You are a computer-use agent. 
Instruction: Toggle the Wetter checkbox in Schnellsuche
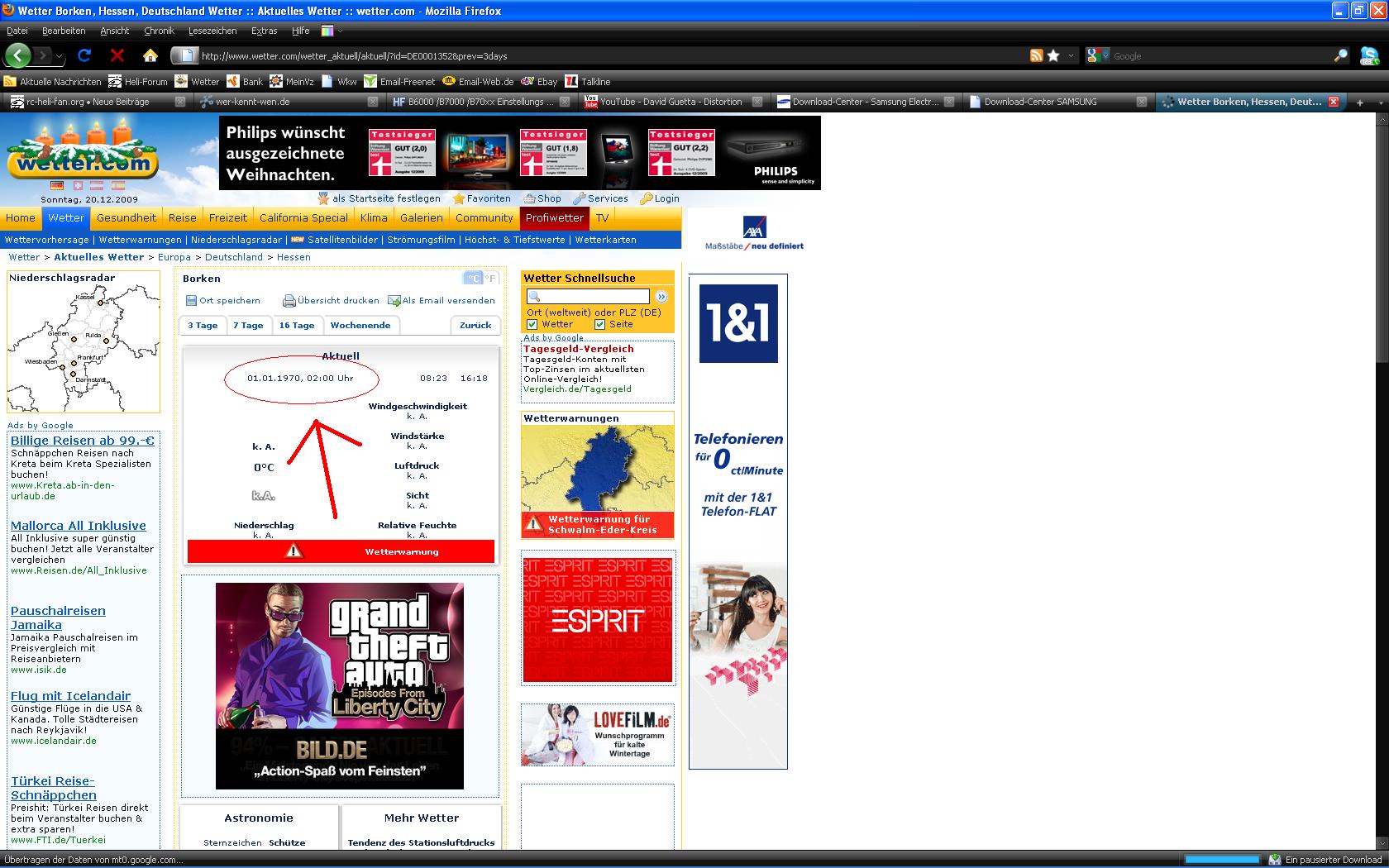pos(532,324)
